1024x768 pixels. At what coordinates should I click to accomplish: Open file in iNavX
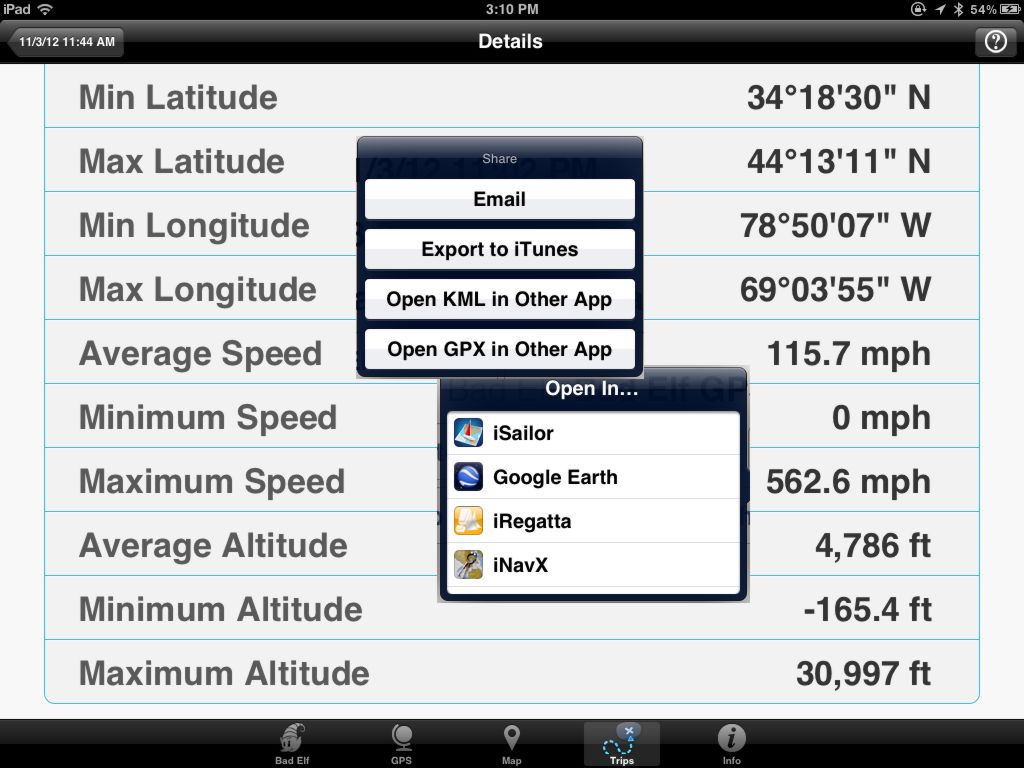pyautogui.click(x=593, y=565)
